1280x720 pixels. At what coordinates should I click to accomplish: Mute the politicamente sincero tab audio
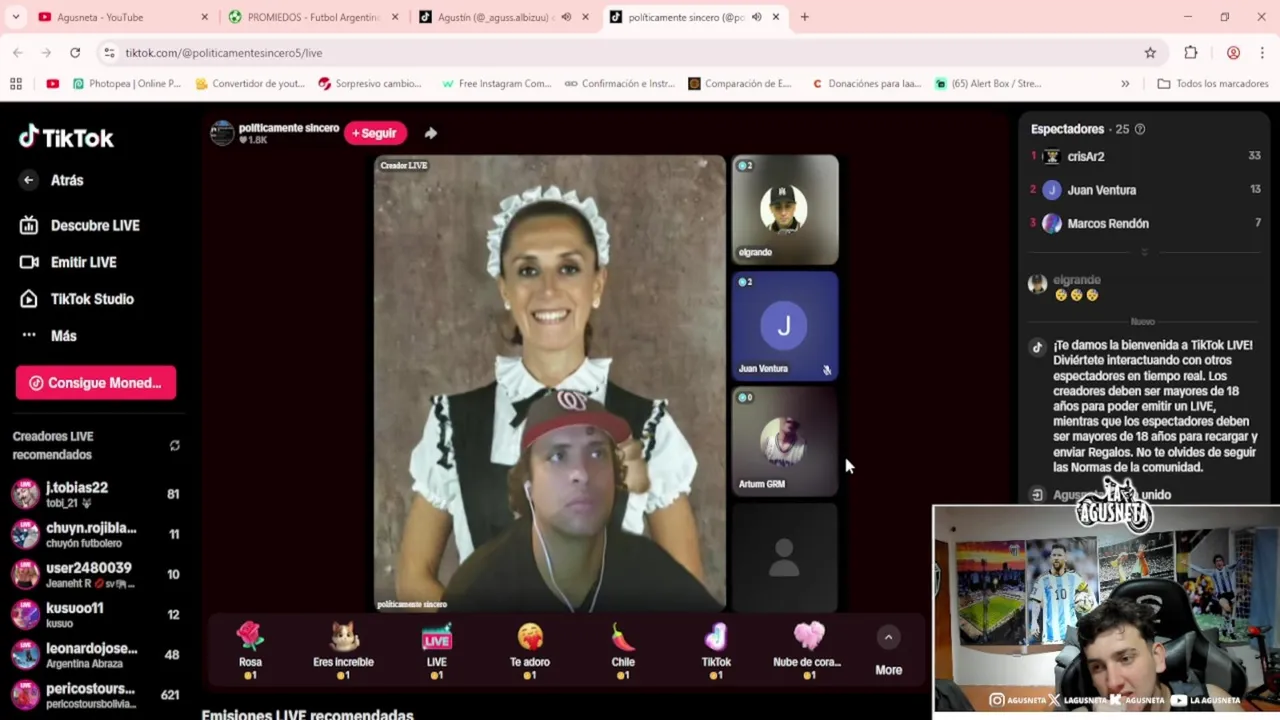(x=756, y=17)
